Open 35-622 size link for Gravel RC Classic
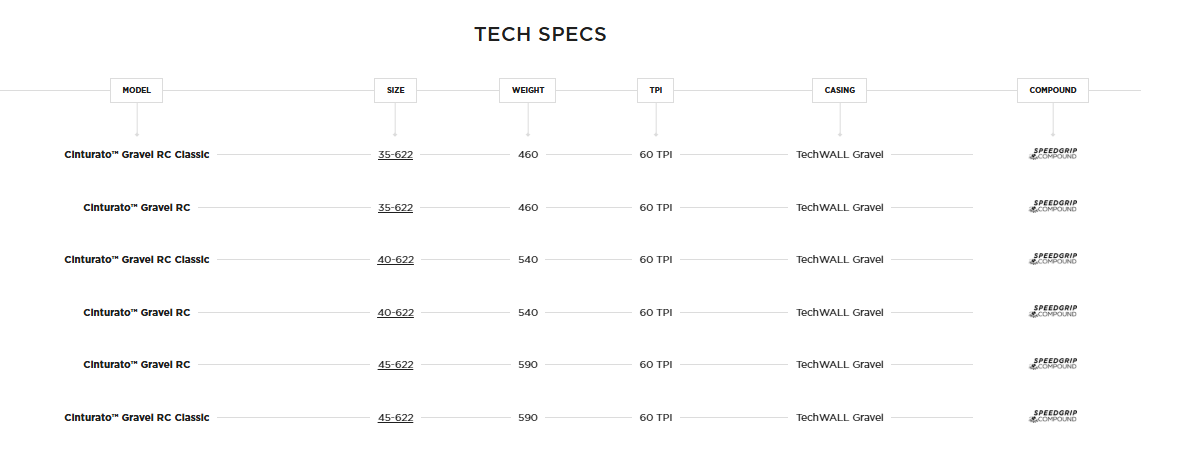The width and height of the screenshot is (1183, 466). (395, 155)
